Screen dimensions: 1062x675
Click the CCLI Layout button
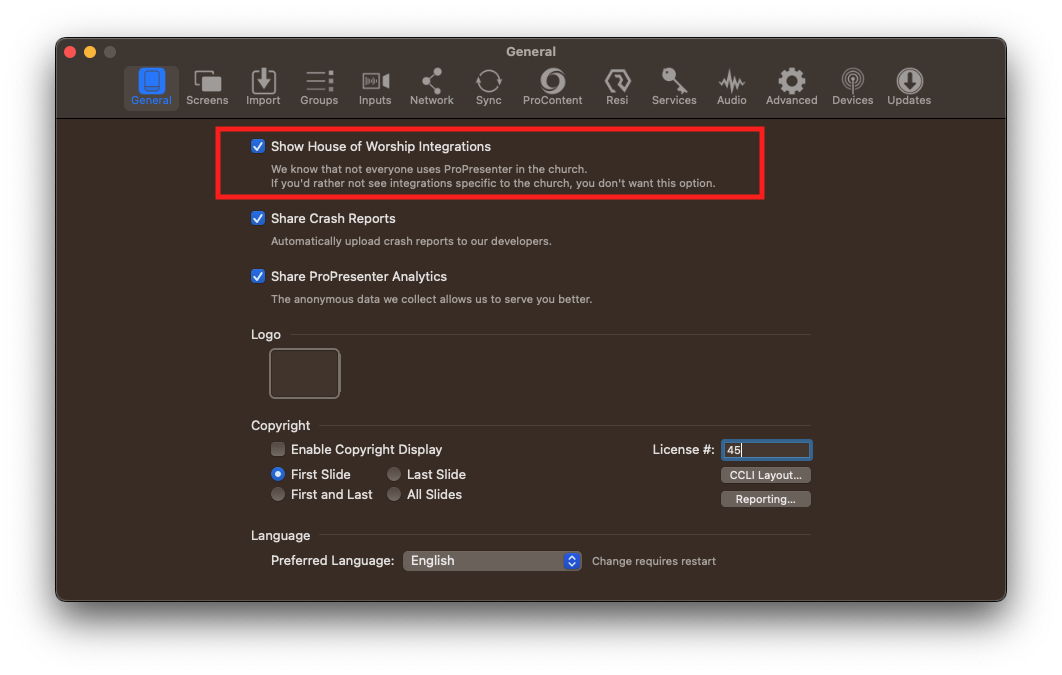pos(765,475)
